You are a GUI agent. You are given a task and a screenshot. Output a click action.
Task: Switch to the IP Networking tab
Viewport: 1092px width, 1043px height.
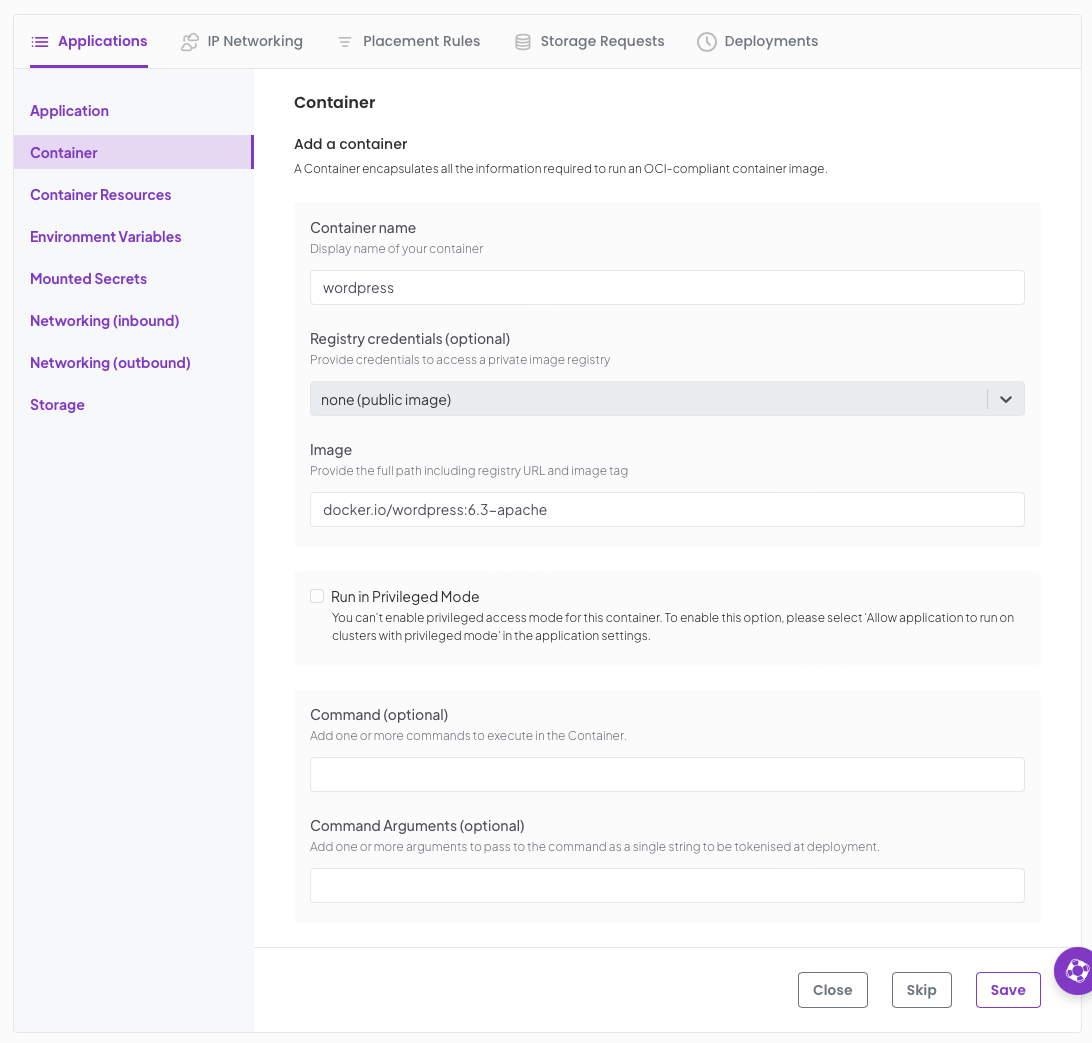pyautogui.click(x=242, y=42)
